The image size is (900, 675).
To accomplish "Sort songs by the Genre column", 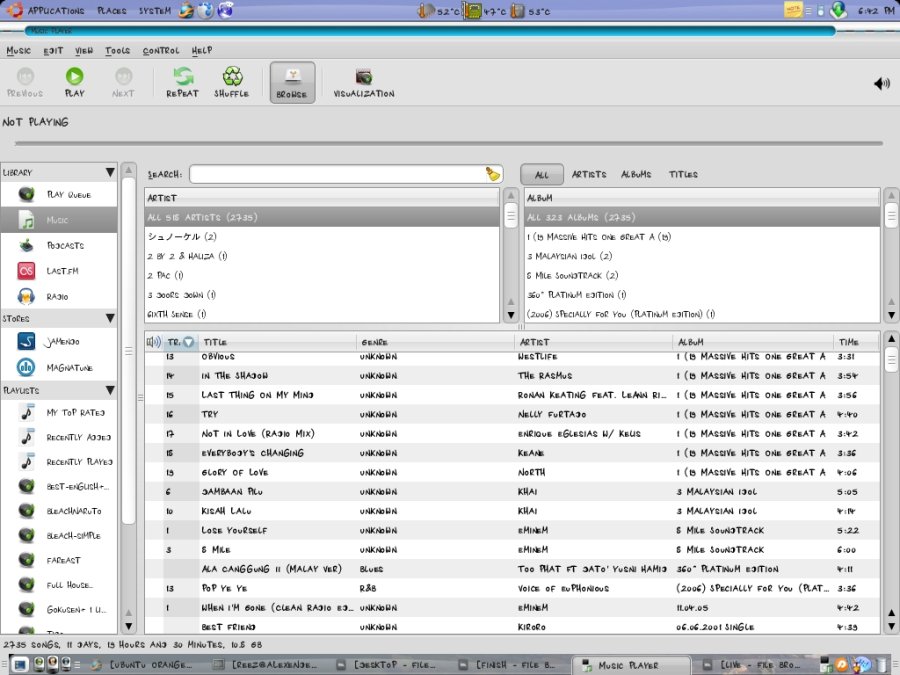I will click(435, 342).
